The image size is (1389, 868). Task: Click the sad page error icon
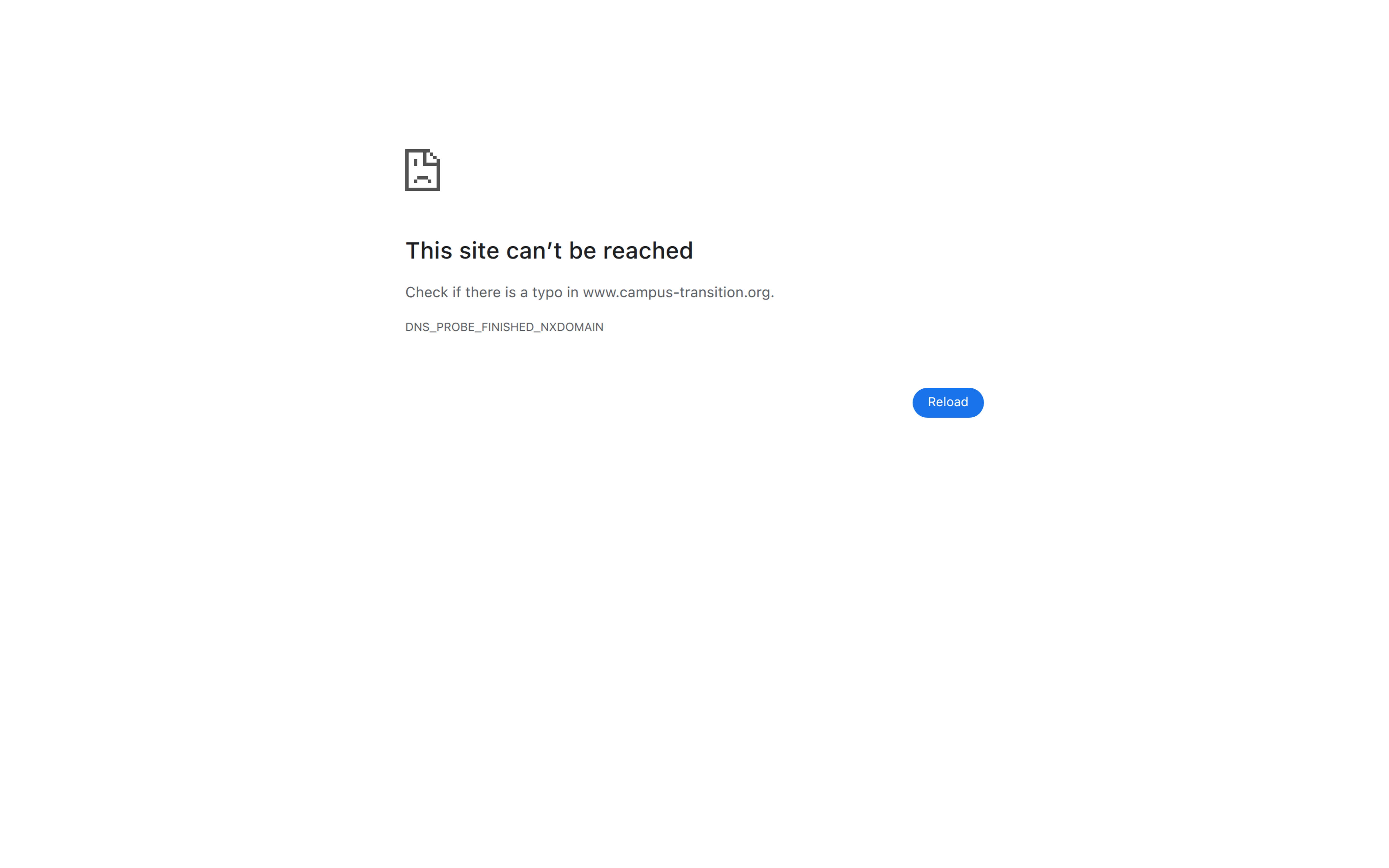click(422, 170)
